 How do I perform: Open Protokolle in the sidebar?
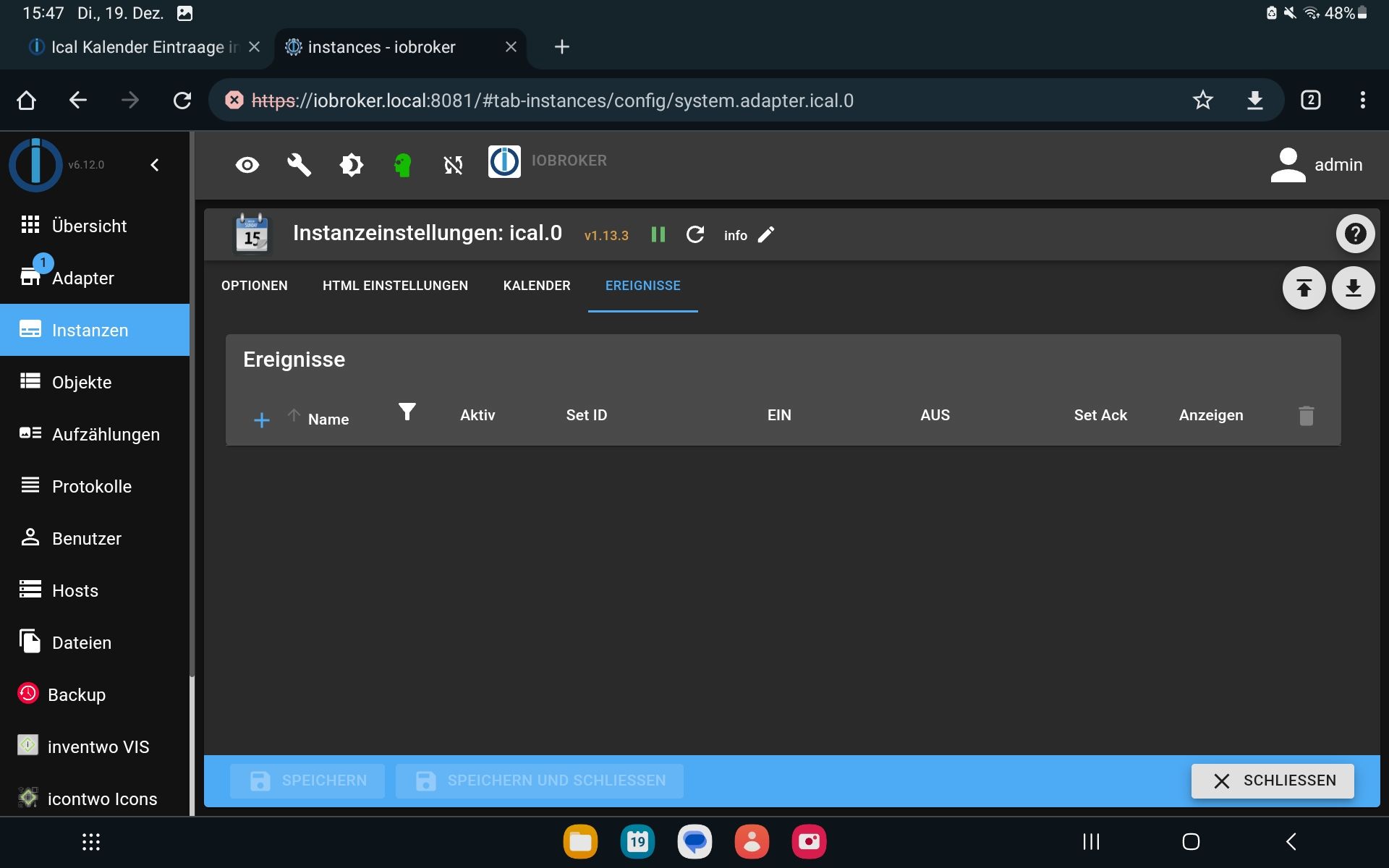[92, 486]
